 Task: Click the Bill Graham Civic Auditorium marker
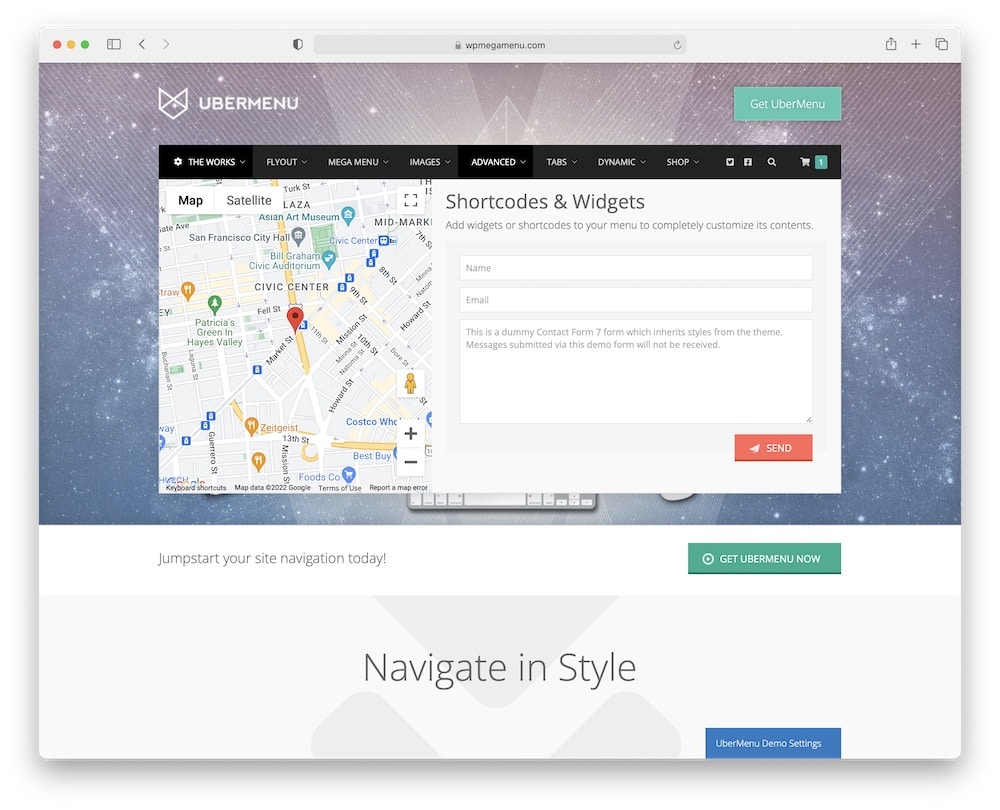pyautogui.click(x=329, y=258)
